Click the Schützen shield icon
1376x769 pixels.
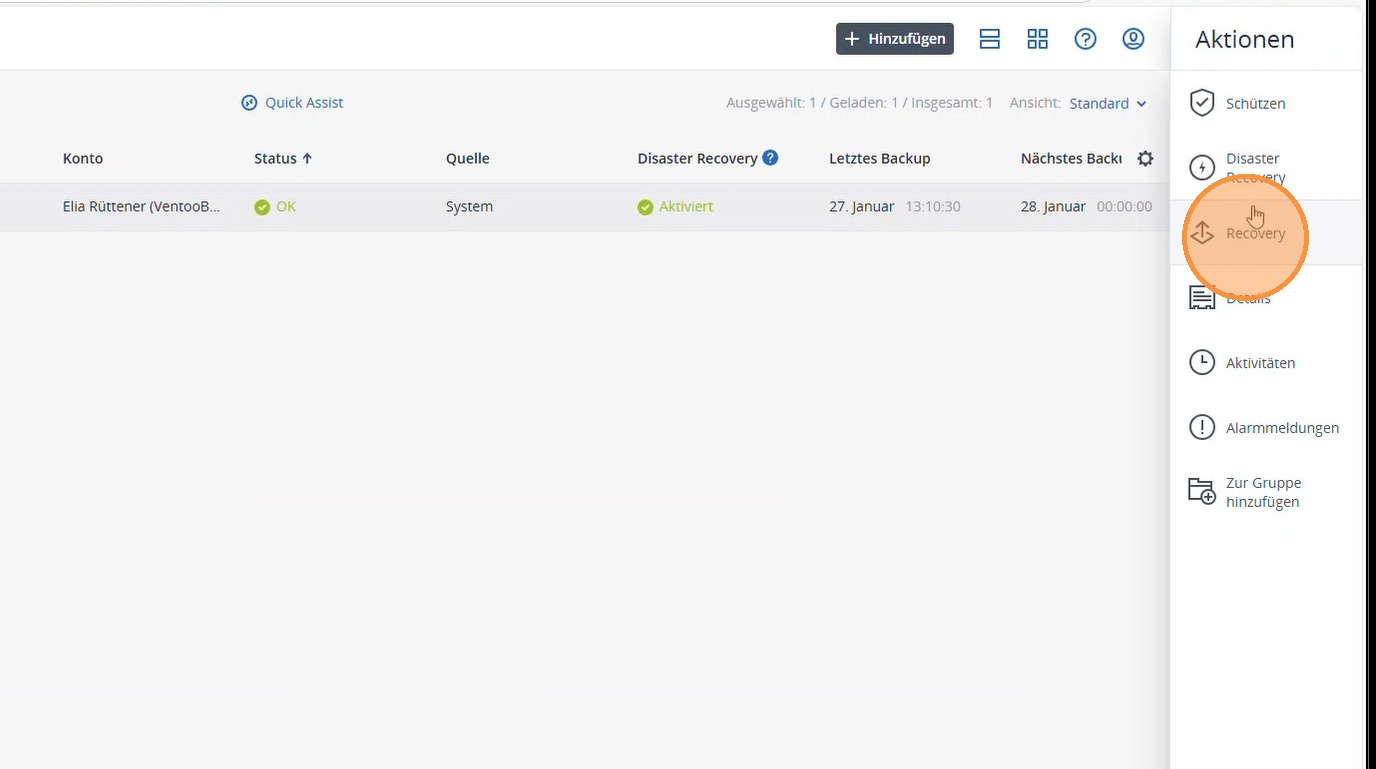(1201, 103)
